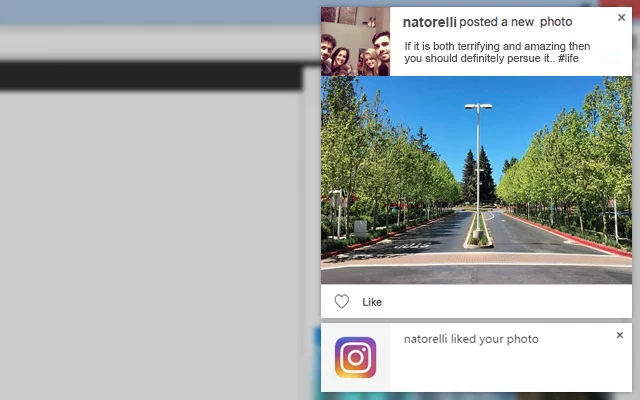Click the caption starting 'If it is both terrifying'
This screenshot has width=640, height=400.
(x=497, y=52)
